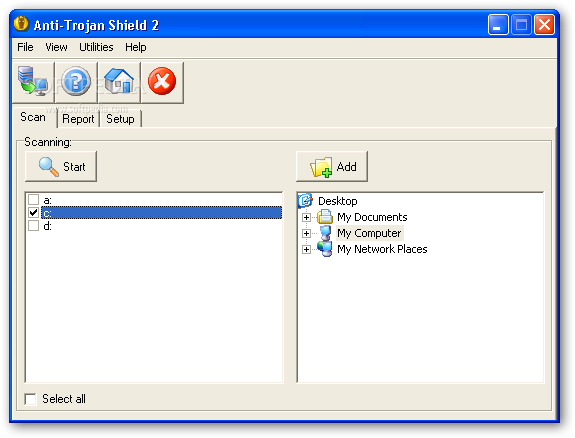The height and width of the screenshot is (438, 575).
Task: Click the My Documents folder icon
Action: (x=325, y=217)
